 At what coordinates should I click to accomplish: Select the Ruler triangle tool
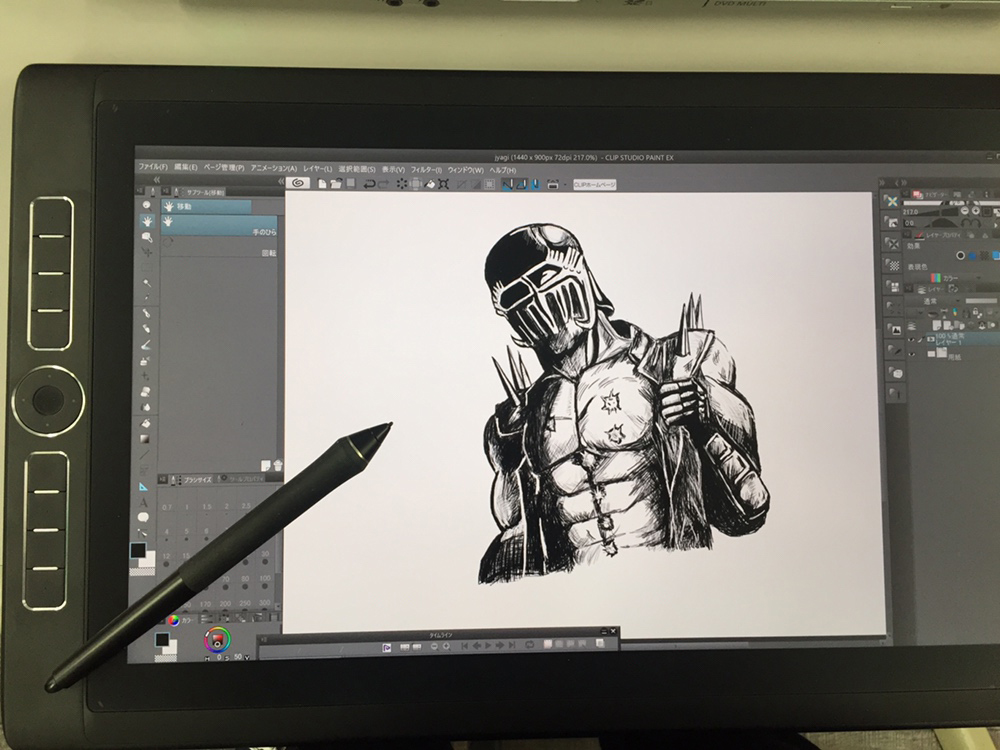pos(143,485)
